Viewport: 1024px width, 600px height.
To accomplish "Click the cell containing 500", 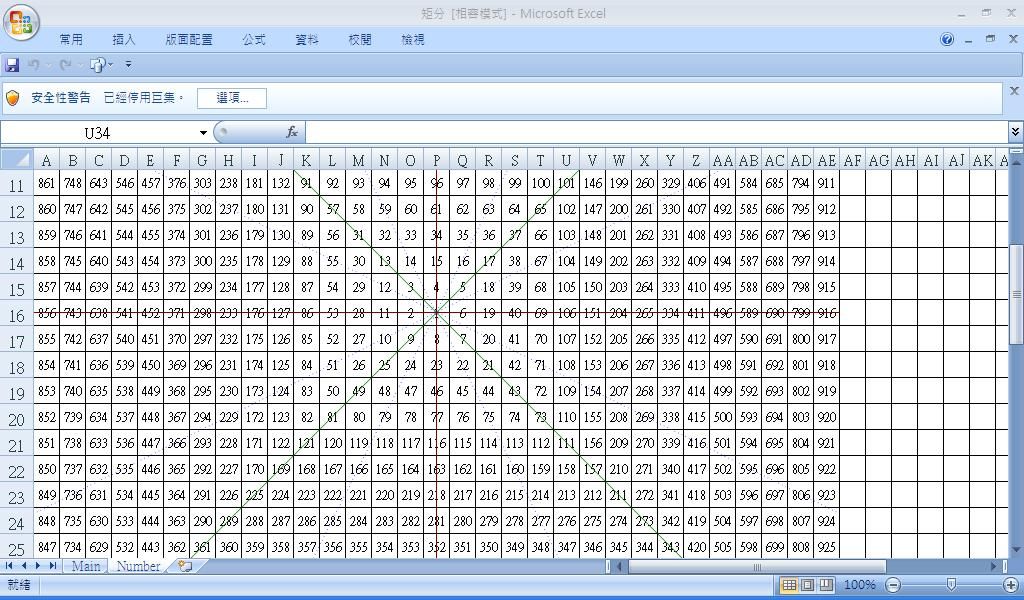I will (722, 417).
